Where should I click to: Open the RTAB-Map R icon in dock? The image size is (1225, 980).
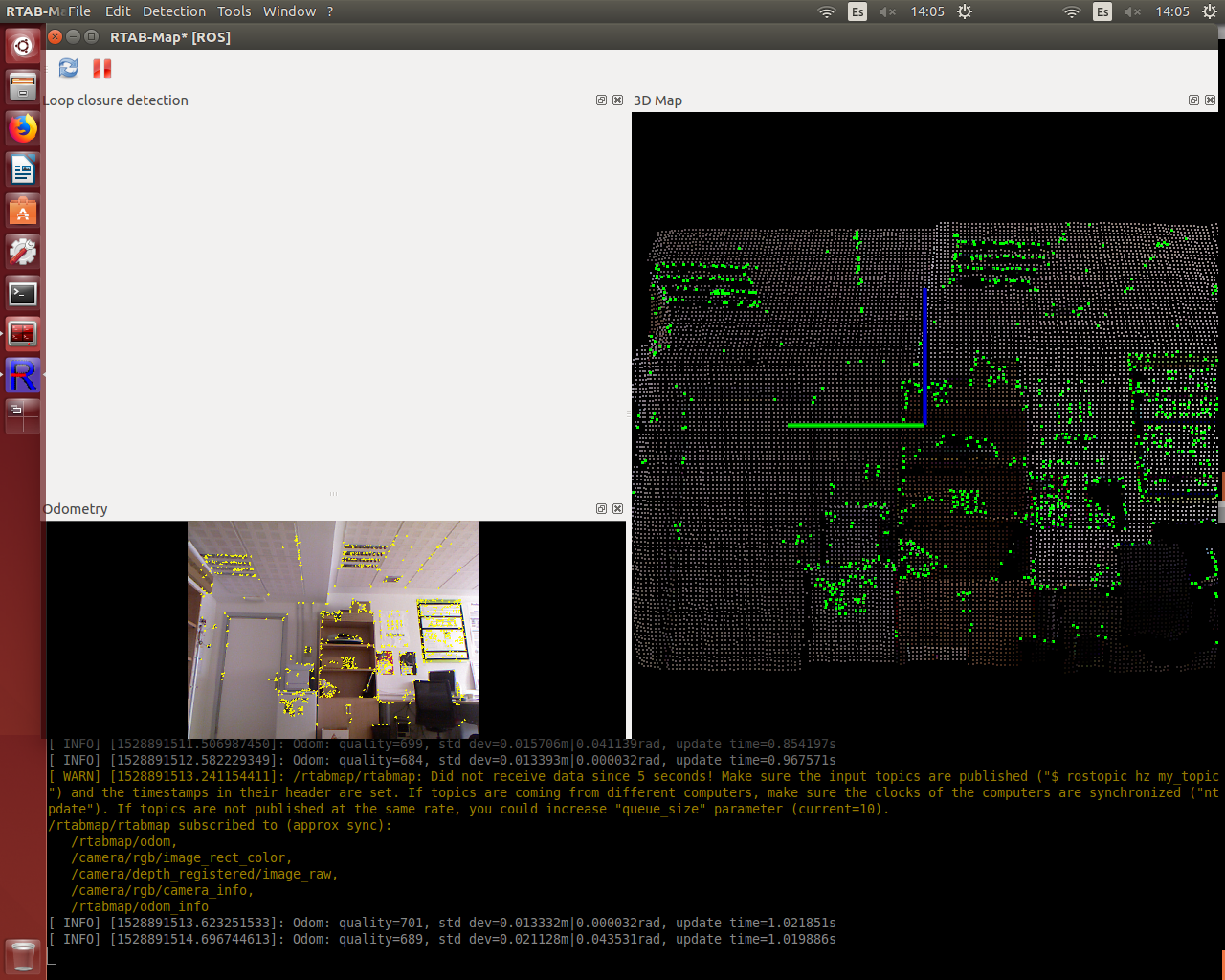coord(23,375)
